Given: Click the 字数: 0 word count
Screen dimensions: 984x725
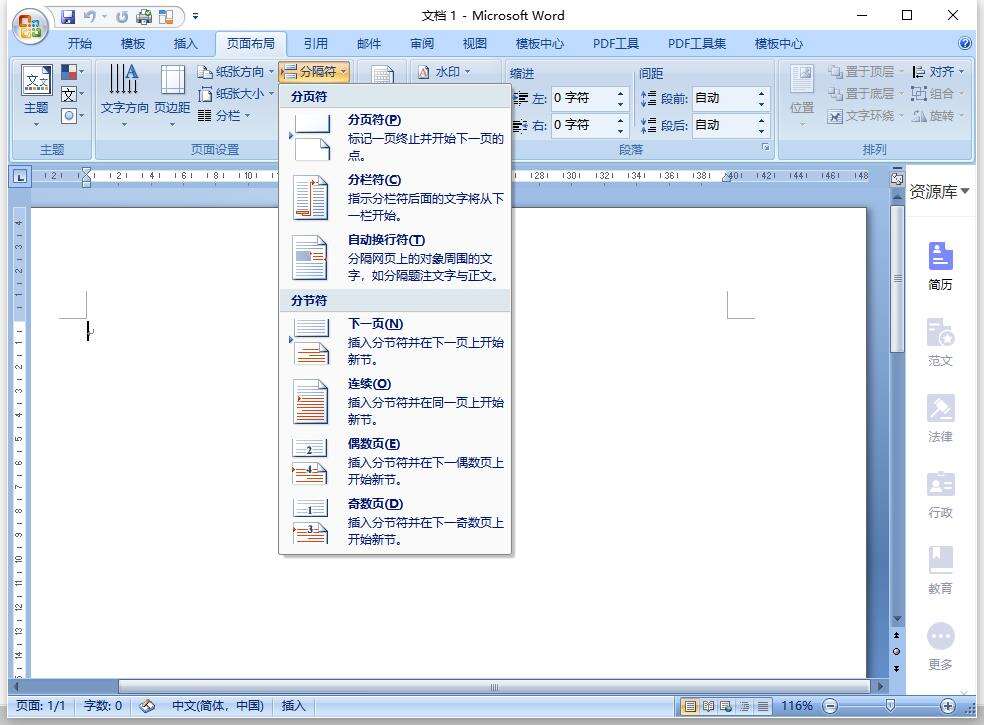Looking at the screenshot, I should tap(103, 706).
